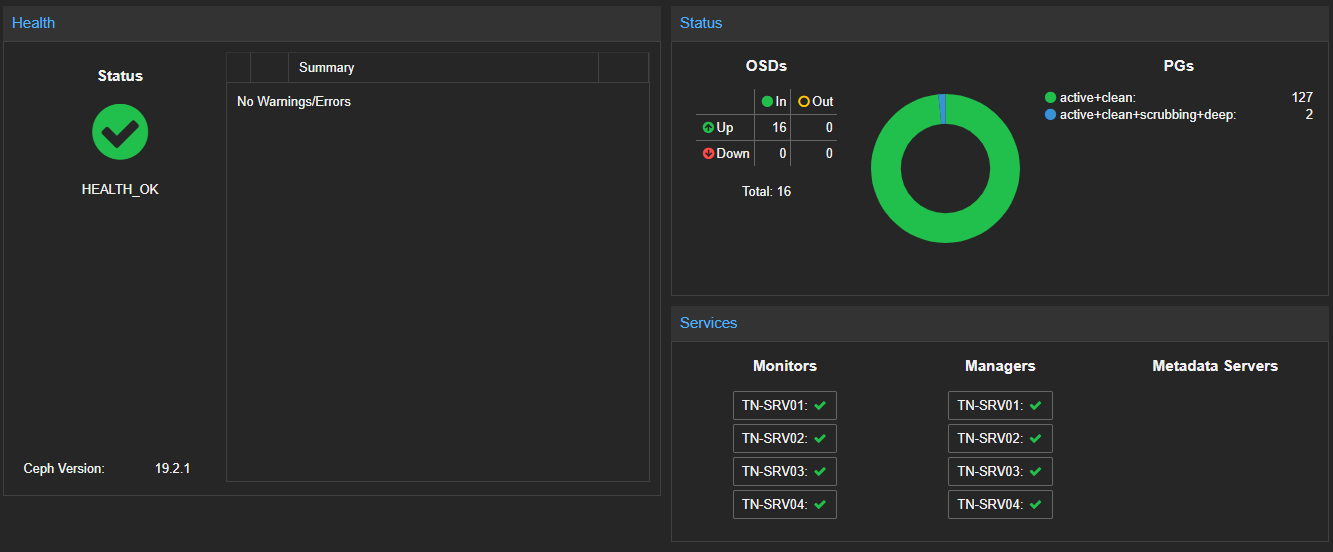Click the checkmark next to Manager TN-SRV02

(1036, 438)
